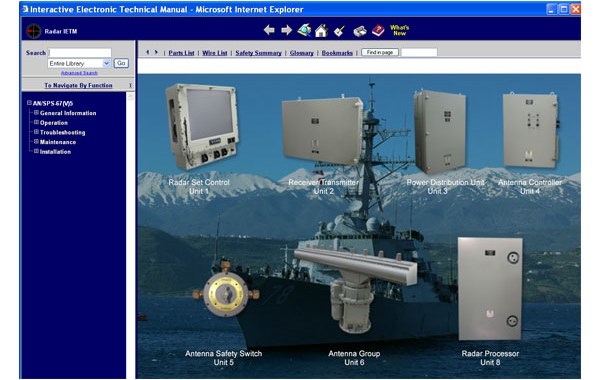The image size is (600, 380).
Task: Open the Parts List link
Action: (181, 53)
